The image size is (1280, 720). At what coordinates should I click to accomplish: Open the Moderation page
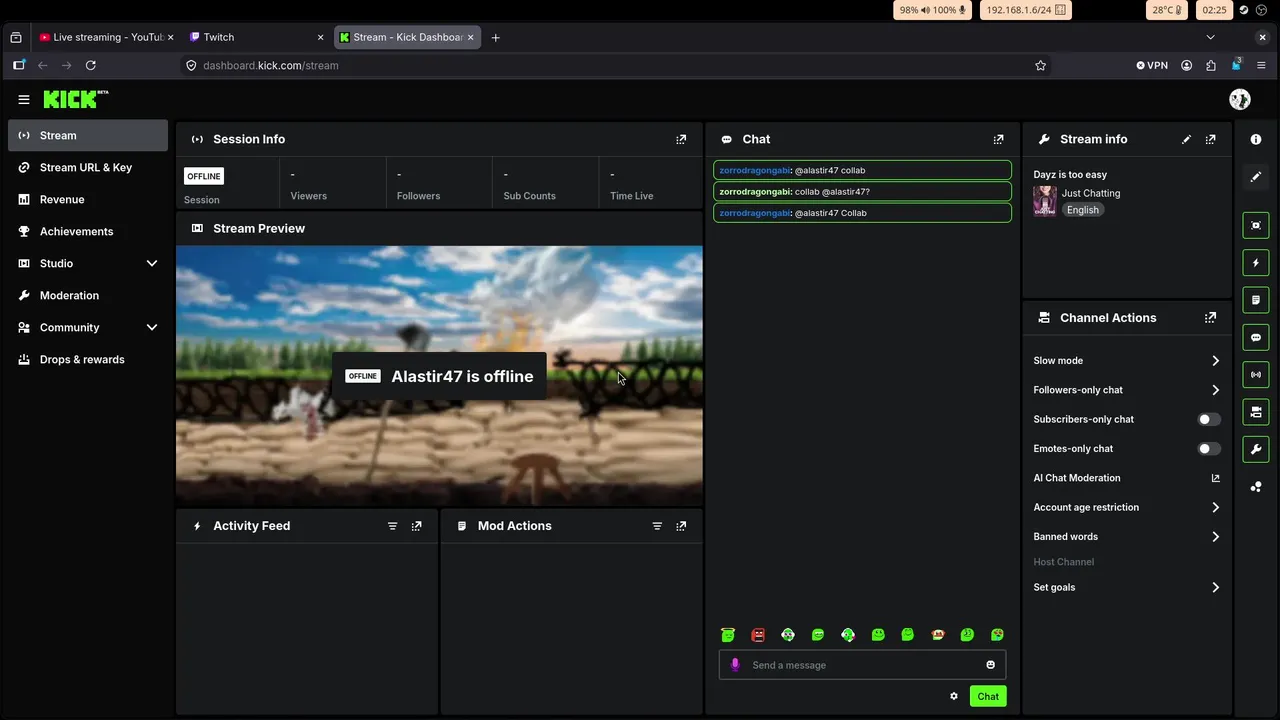click(x=88, y=295)
